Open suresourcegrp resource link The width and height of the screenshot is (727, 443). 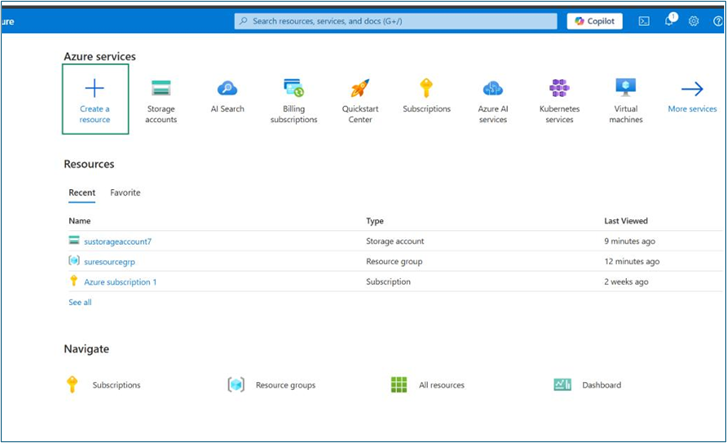pyautogui.click(x=109, y=262)
